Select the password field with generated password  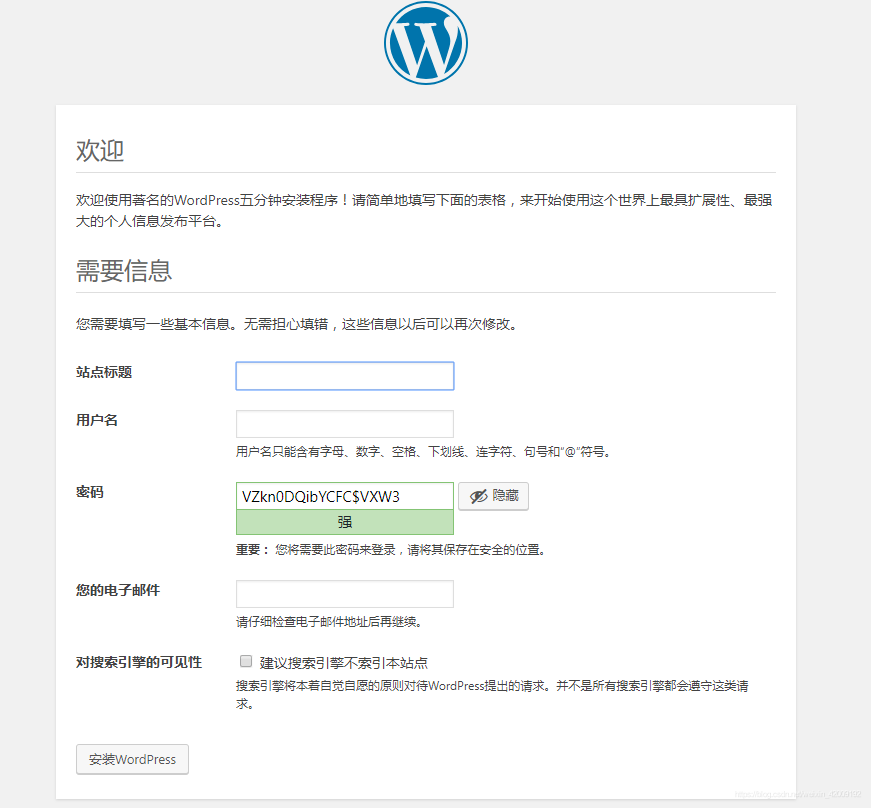coord(345,496)
